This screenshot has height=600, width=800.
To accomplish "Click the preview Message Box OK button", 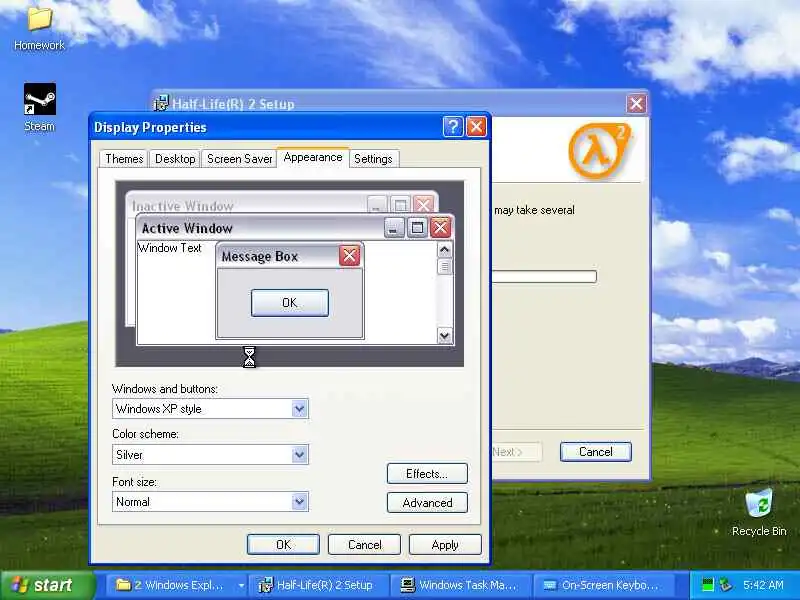I will pyautogui.click(x=290, y=303).
